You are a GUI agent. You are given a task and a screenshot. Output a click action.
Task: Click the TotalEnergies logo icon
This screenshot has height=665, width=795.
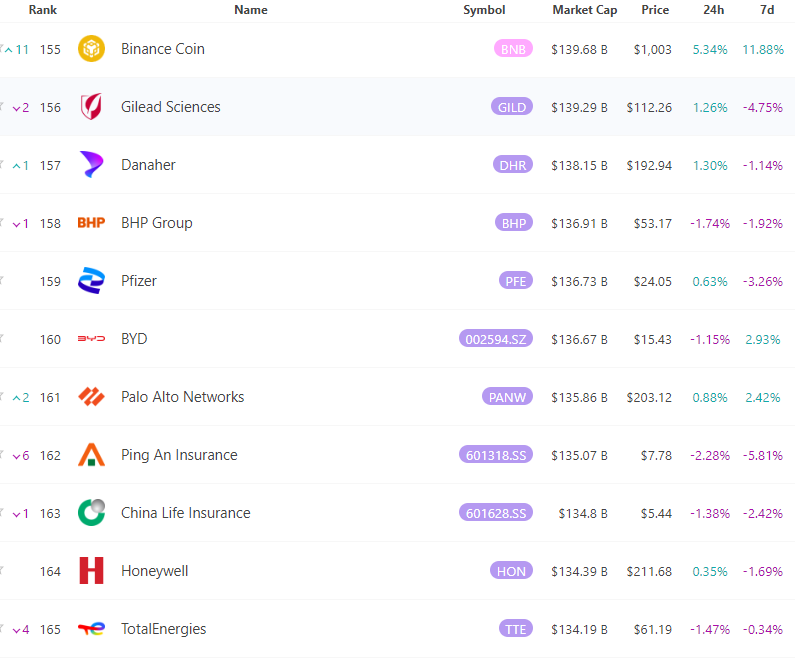91,629
